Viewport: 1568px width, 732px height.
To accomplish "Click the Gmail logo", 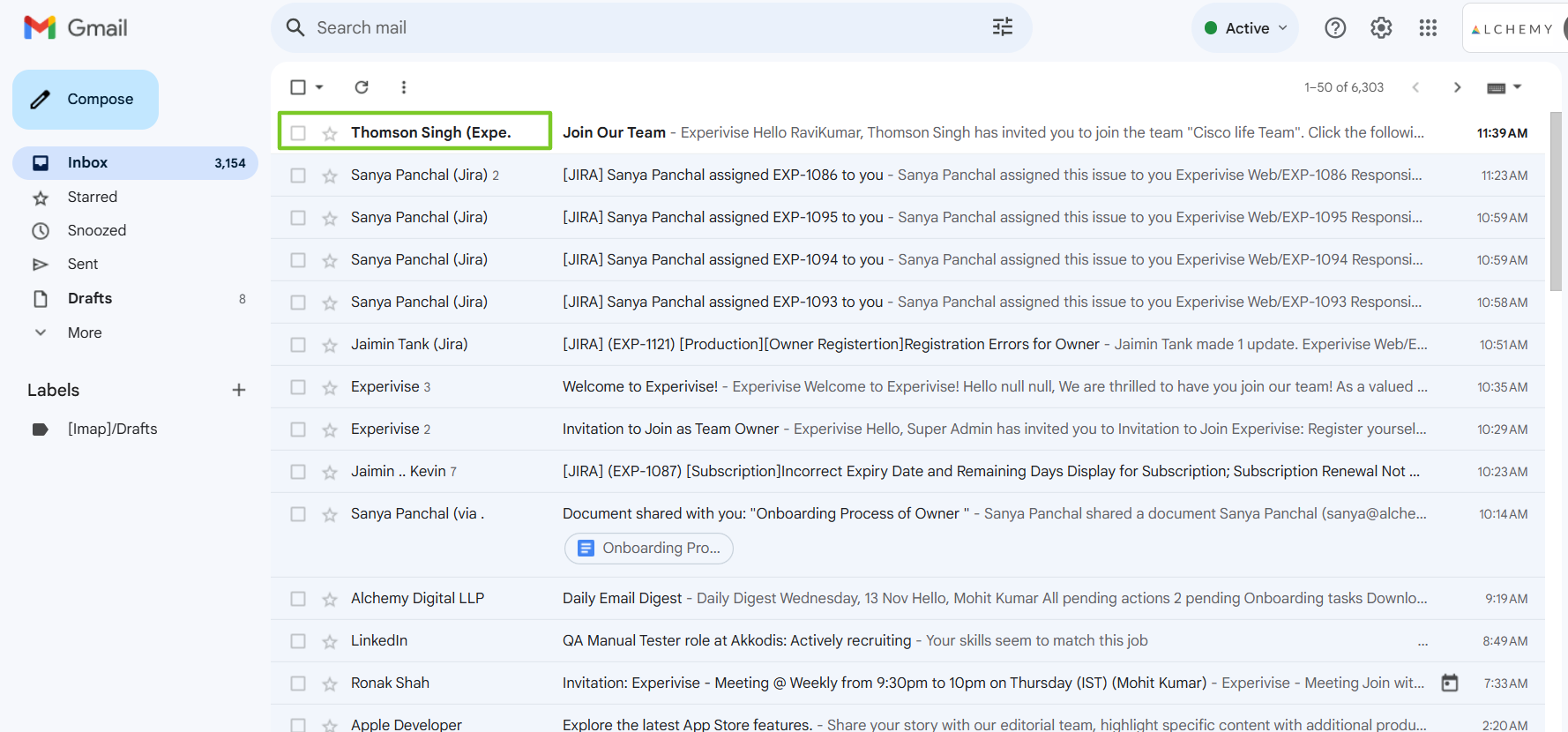I will 76,28.
